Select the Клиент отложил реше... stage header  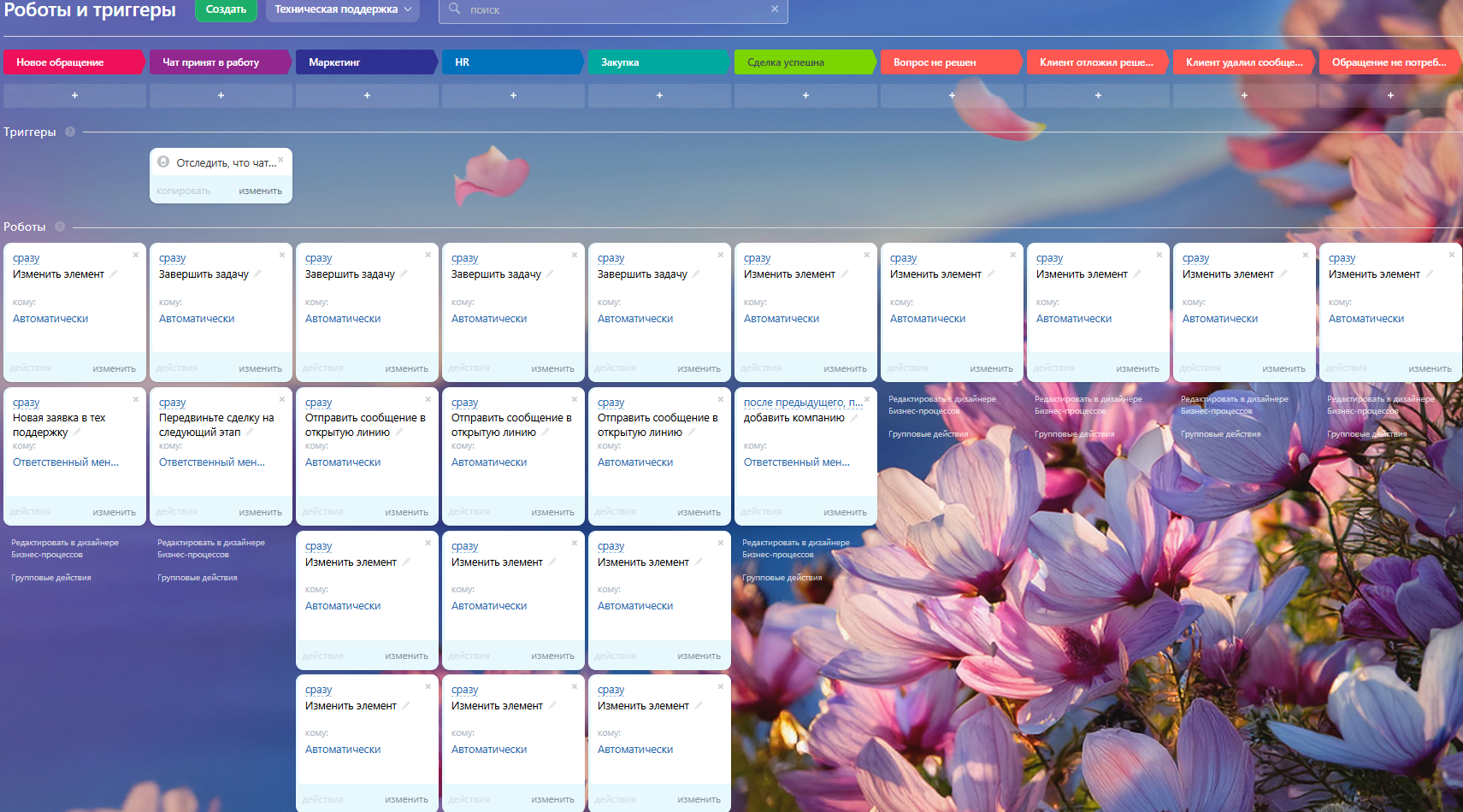tap(1098, 62)
